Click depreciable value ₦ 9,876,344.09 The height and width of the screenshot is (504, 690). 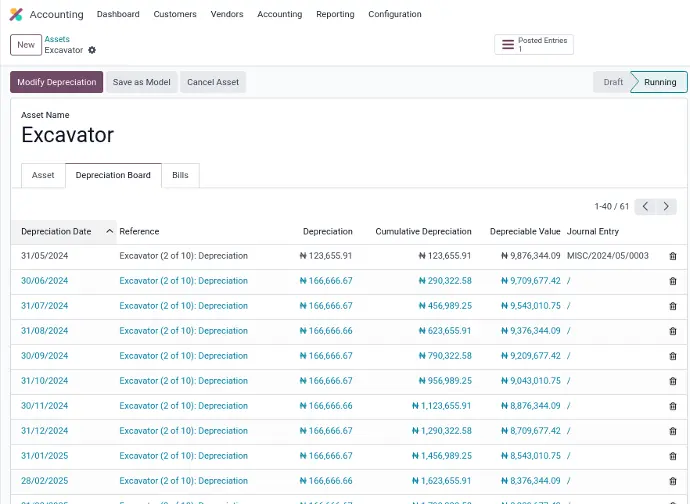531,256
